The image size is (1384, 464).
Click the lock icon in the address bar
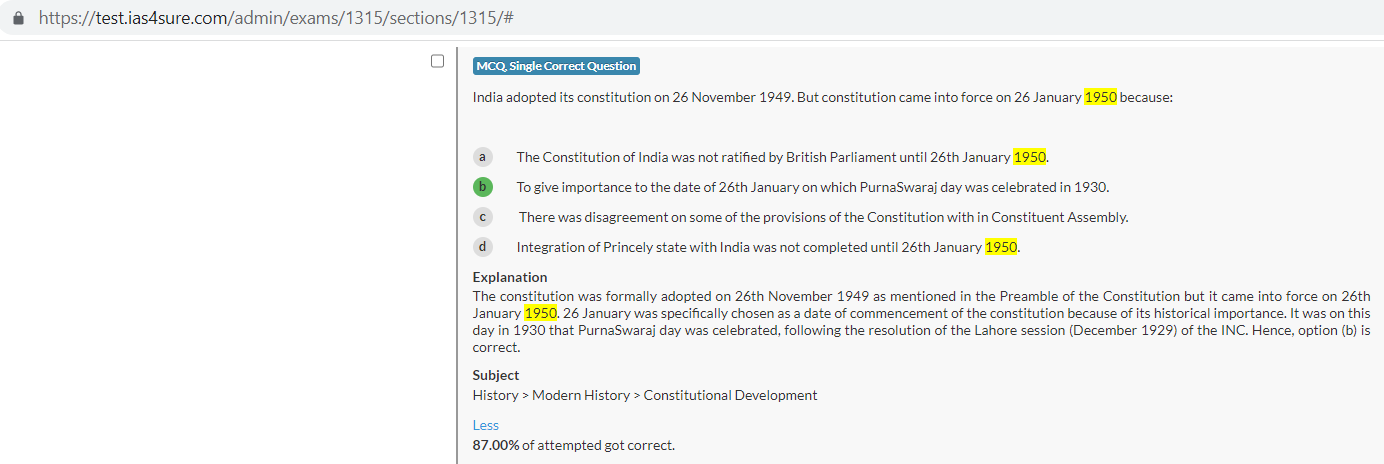point(18,19)
